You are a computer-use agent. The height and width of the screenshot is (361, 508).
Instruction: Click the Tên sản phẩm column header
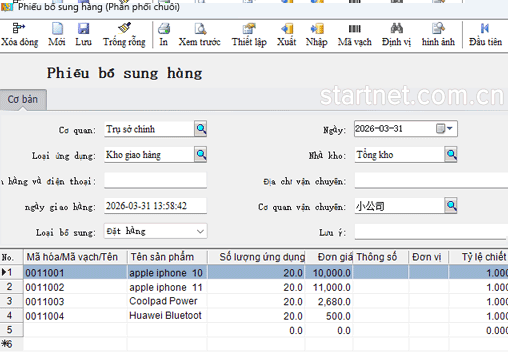162,257
